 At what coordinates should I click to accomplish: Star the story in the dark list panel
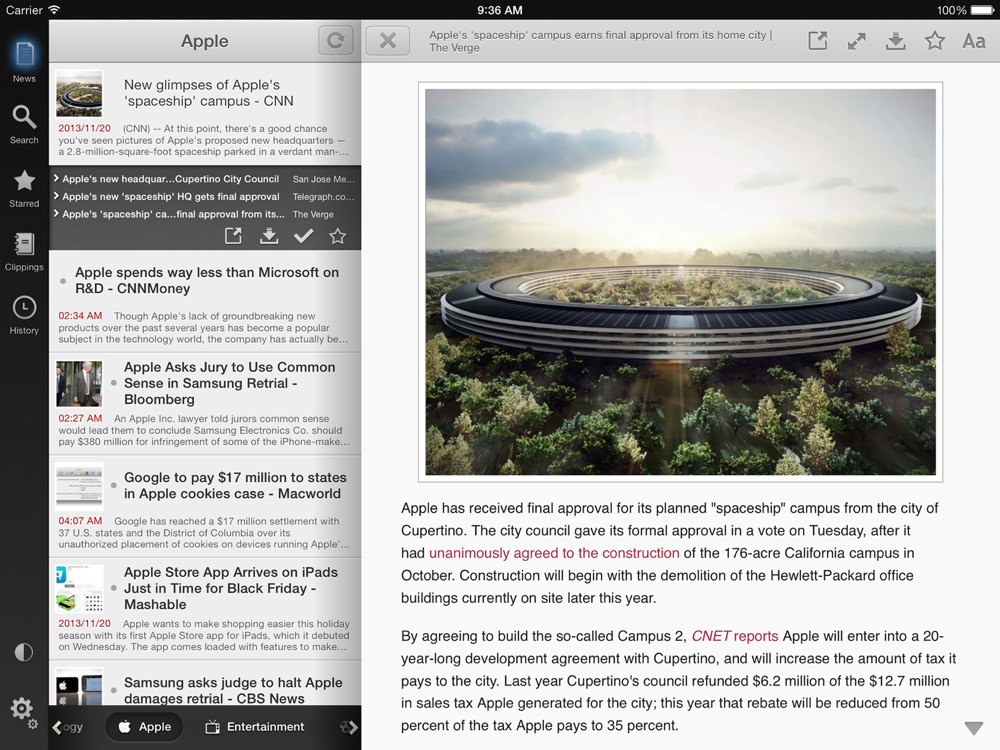(x=338, y=237)
